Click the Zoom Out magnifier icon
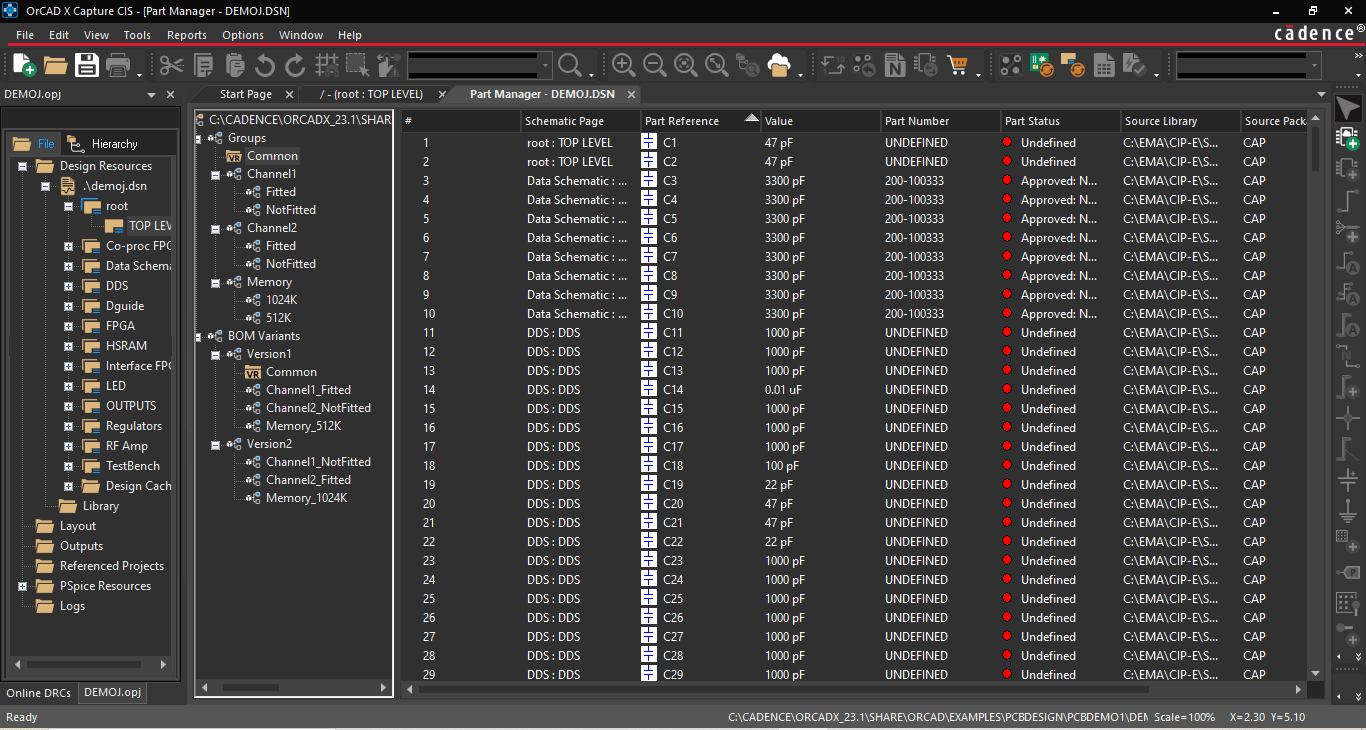This screenshot has width=1366, height=730. pyautogui.click(x=654, y=66)
